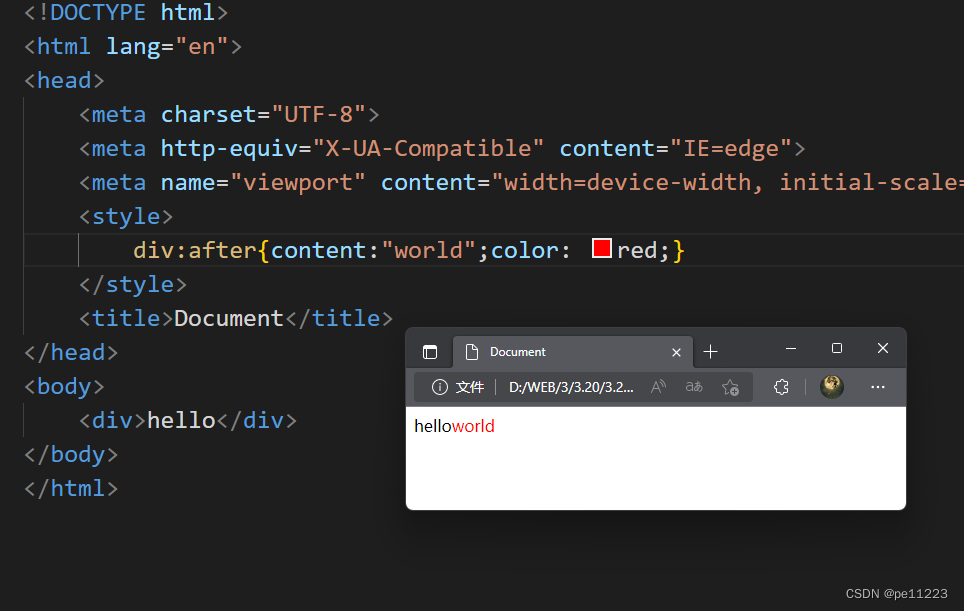Click the meta name="viewport" line

[521, 183]
